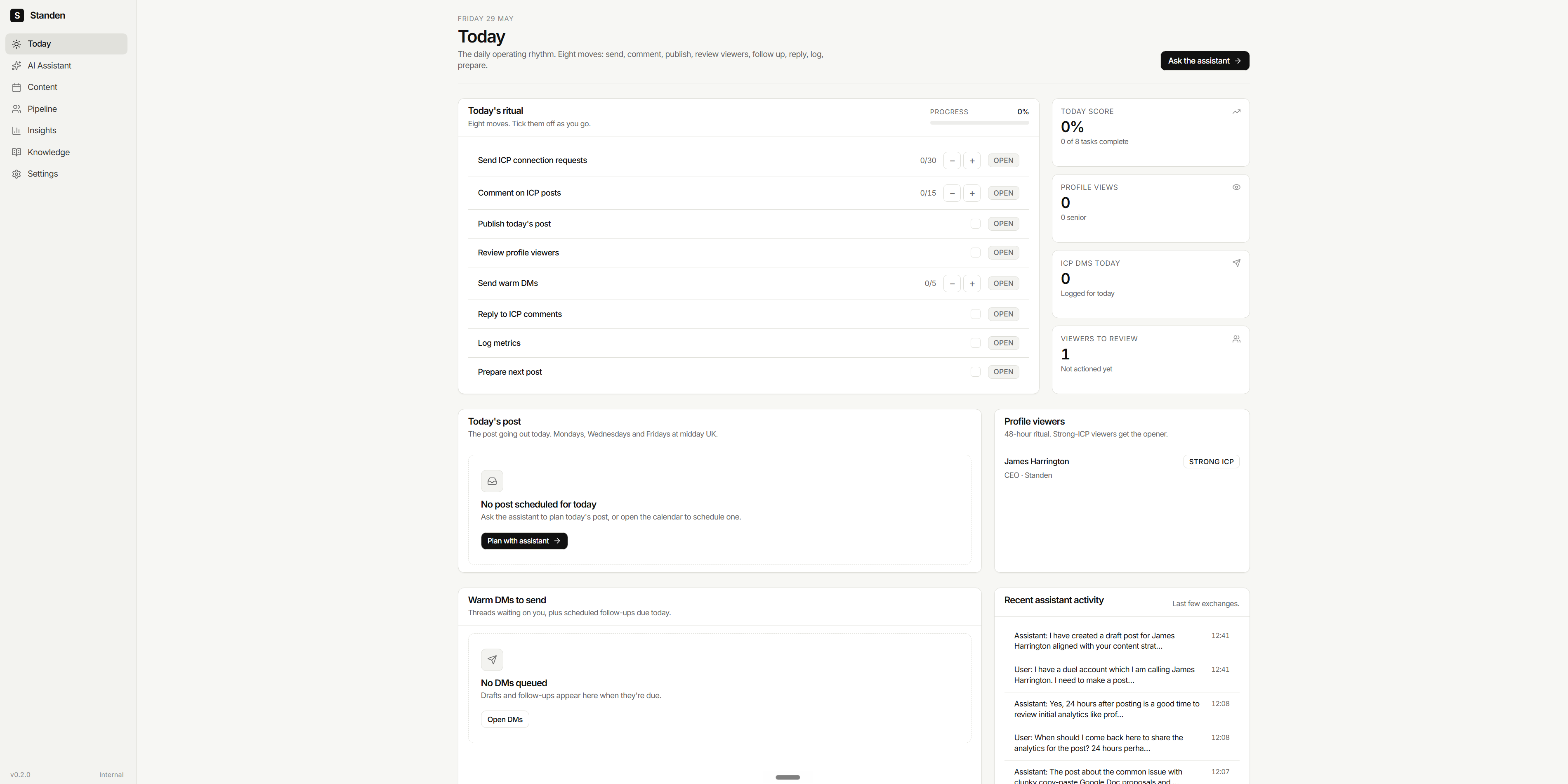Go to the Content section
The image size is (1568, 784).
66,87
